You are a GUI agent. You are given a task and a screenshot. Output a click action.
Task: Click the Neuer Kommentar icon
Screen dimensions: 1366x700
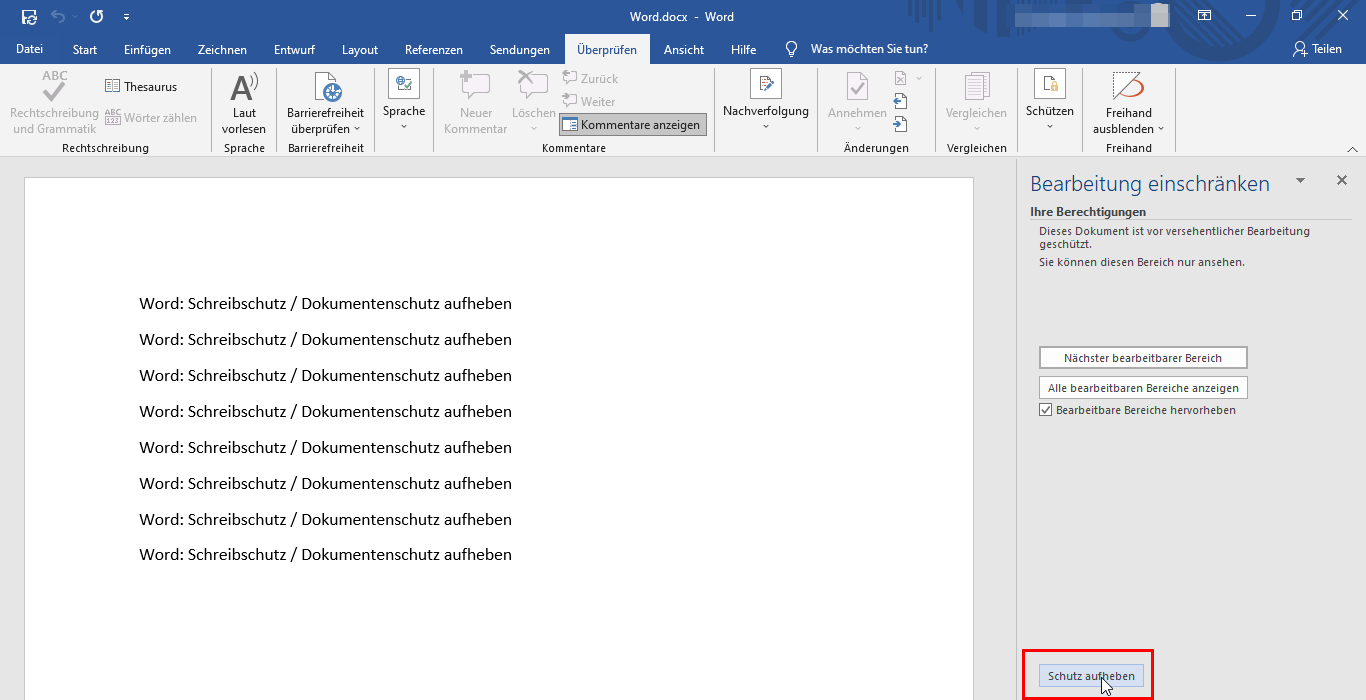tap(475, 86)
